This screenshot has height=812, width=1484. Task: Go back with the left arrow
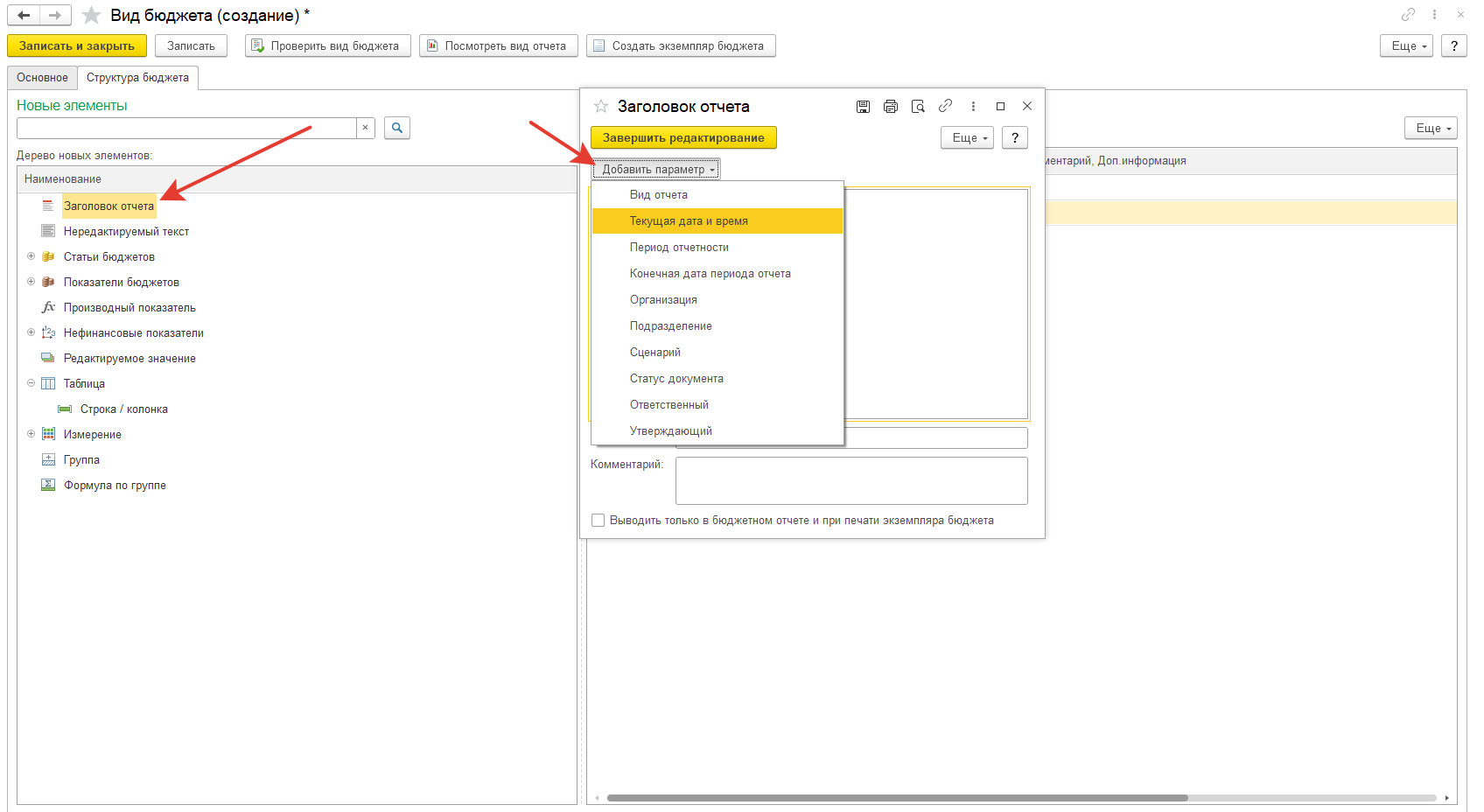[x=24, y=16]
